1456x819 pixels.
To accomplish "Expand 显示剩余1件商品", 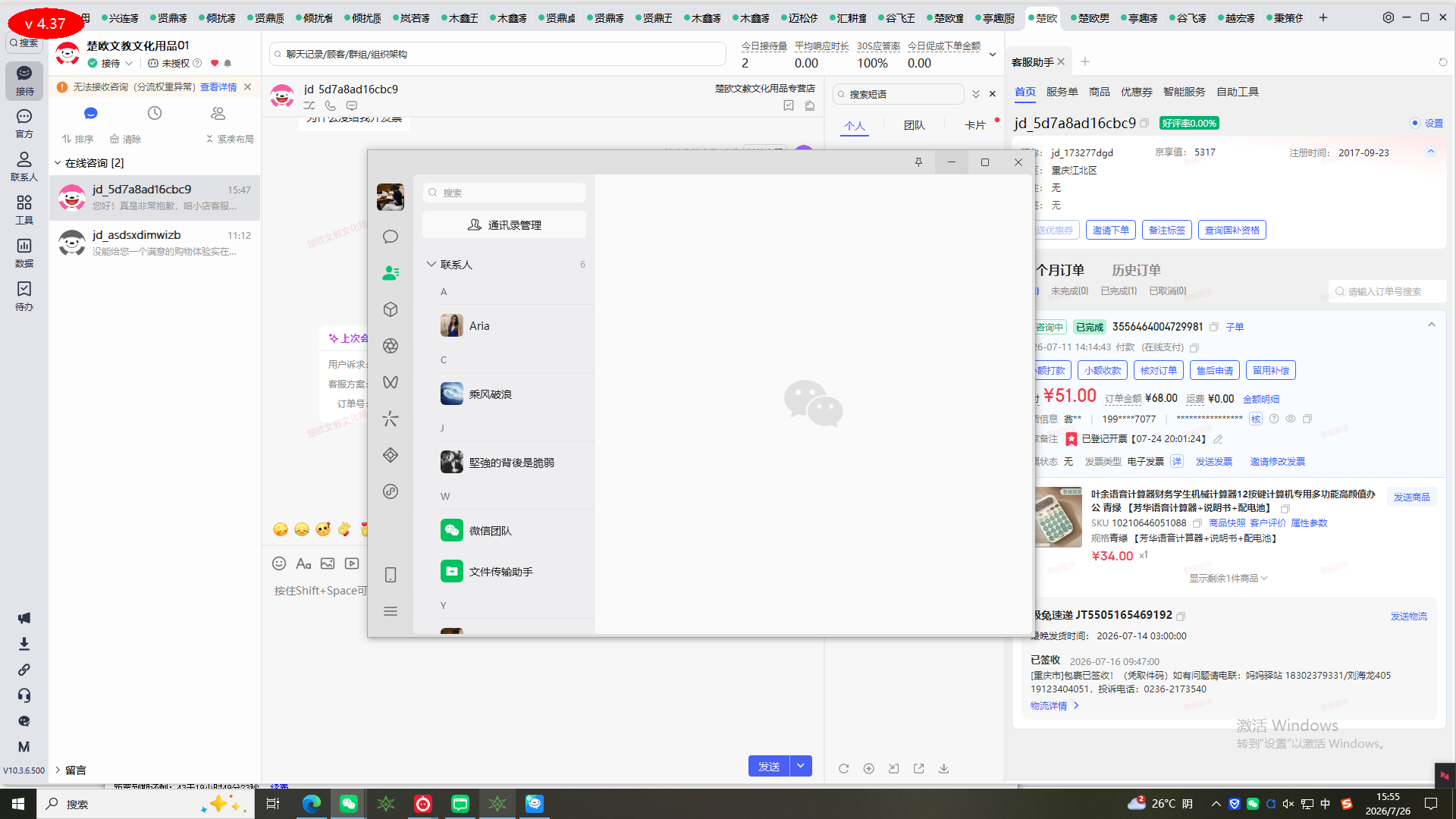I will [x=1228, y=579].
